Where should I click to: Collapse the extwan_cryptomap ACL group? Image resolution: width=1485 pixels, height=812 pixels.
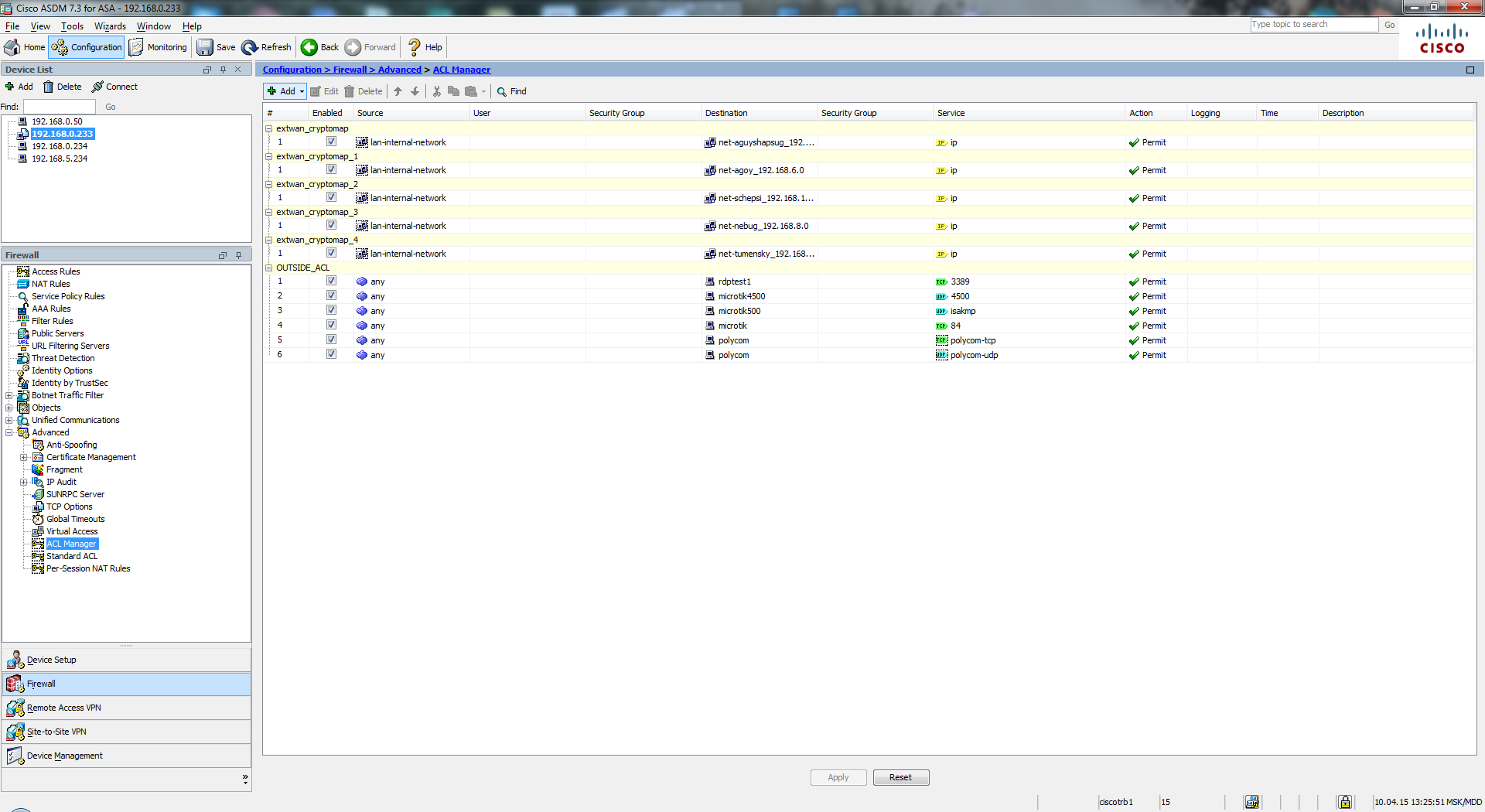coord(269,128)
